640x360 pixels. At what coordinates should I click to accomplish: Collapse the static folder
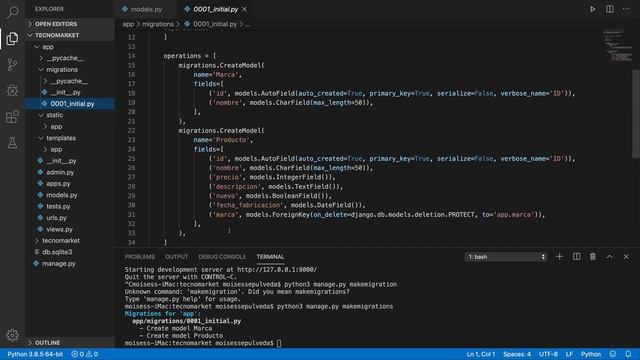[70, 115]
